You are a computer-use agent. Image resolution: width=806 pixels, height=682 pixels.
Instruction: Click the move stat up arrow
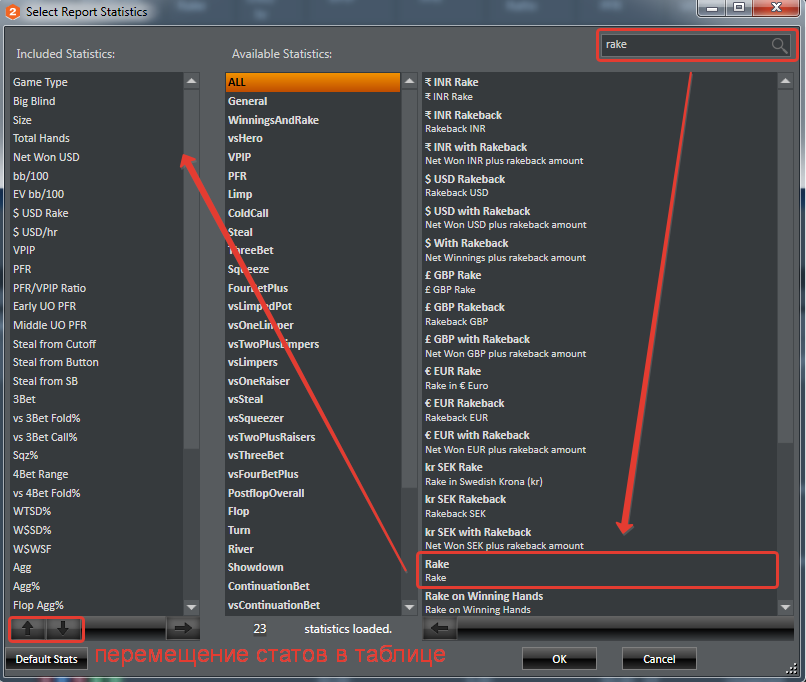tap(28, 629)
